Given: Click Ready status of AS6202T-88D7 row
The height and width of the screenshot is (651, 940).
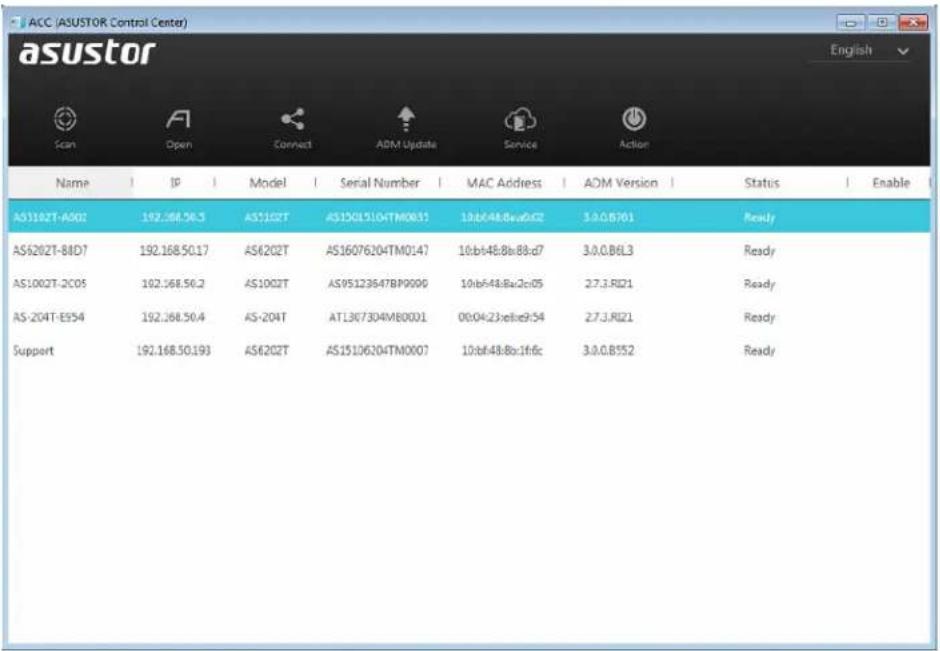Looking at the screenshot, I should [760, 251].
